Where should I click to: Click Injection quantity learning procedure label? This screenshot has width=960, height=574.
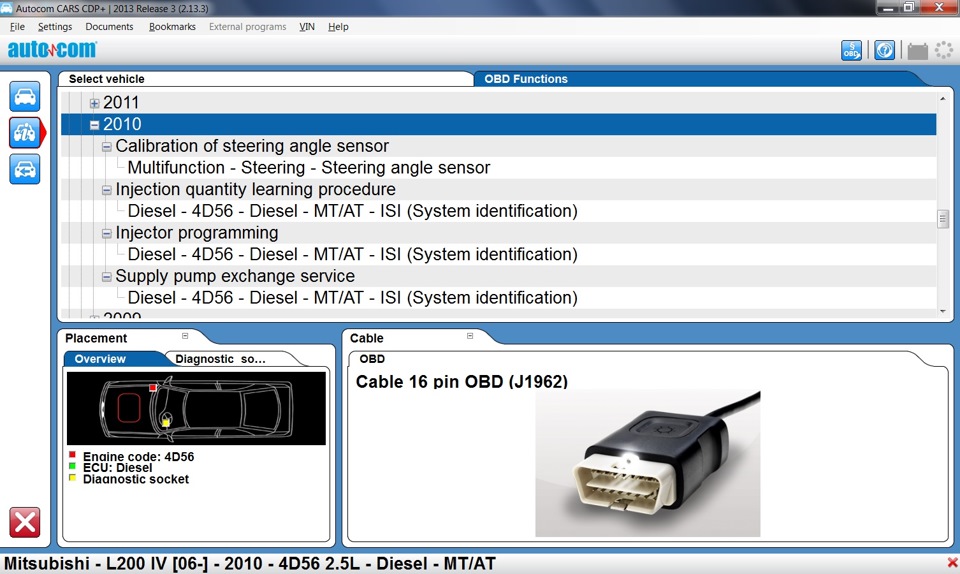(x=255, y=190)
